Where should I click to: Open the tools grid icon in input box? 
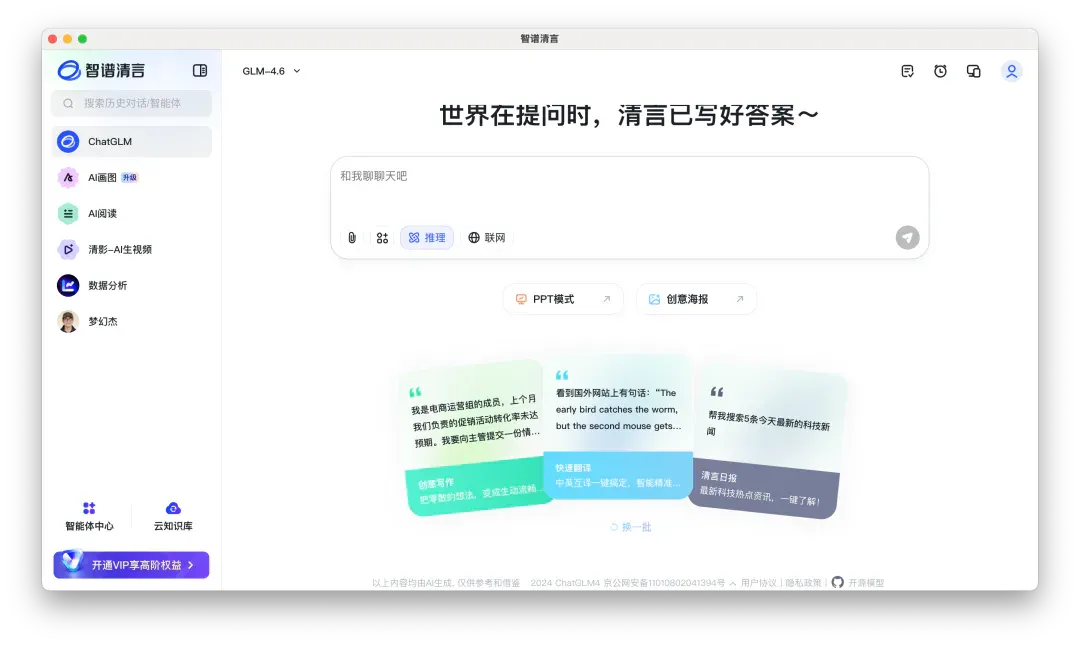(382, 238)
